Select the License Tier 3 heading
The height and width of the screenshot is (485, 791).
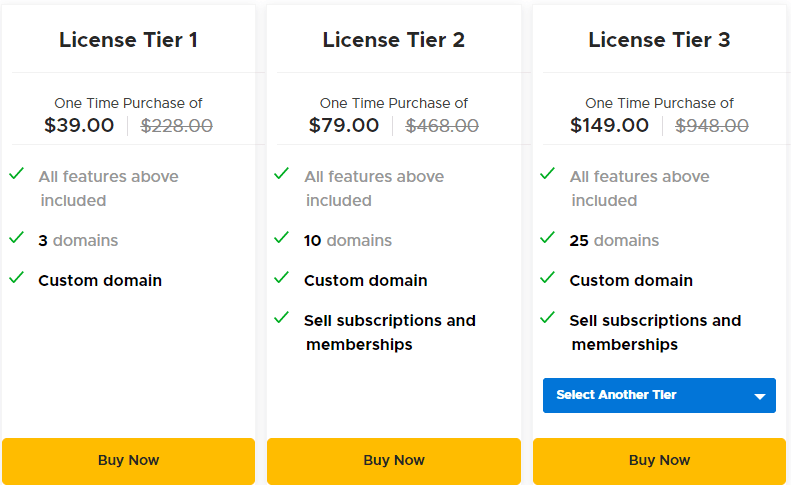click(x=659, y=40)
